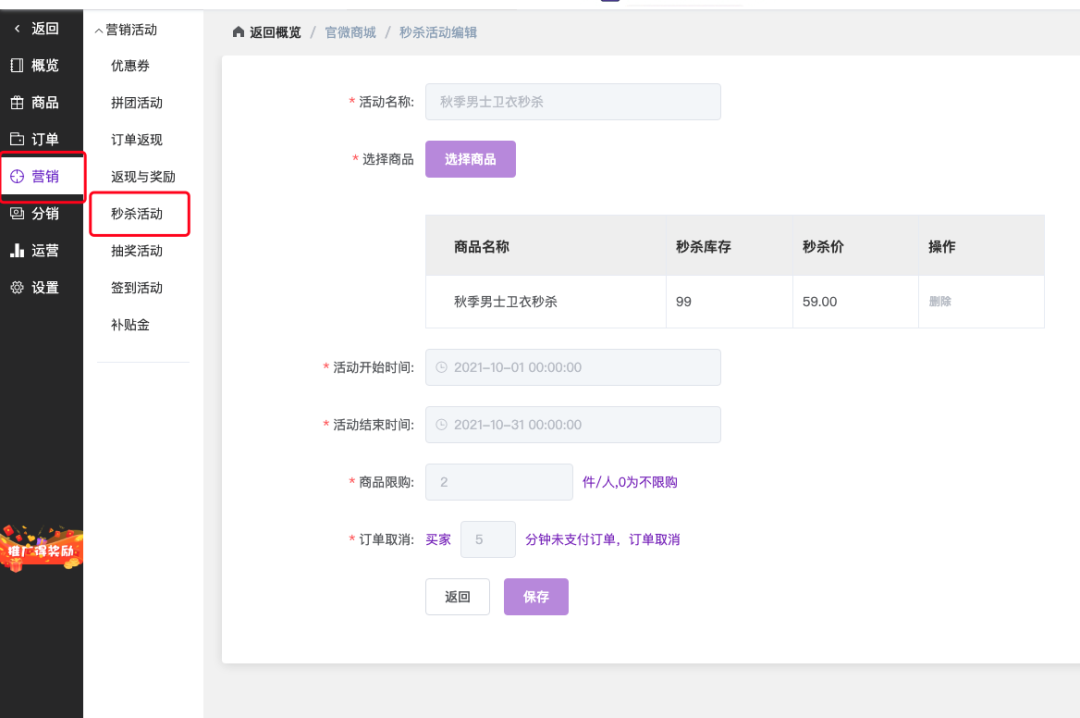1080x718 pixels.
Task: Click 官微商城 breadcrumb link
Action: pos(351,32)
